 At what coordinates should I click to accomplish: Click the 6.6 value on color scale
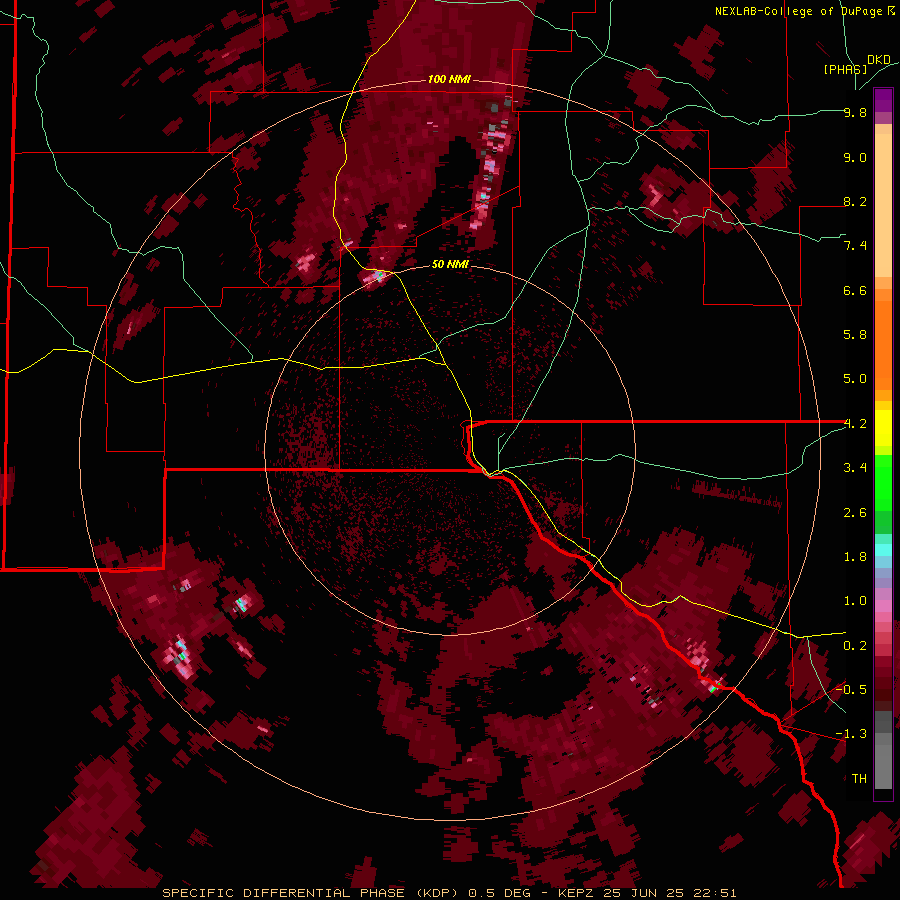(x=855, y=290)
